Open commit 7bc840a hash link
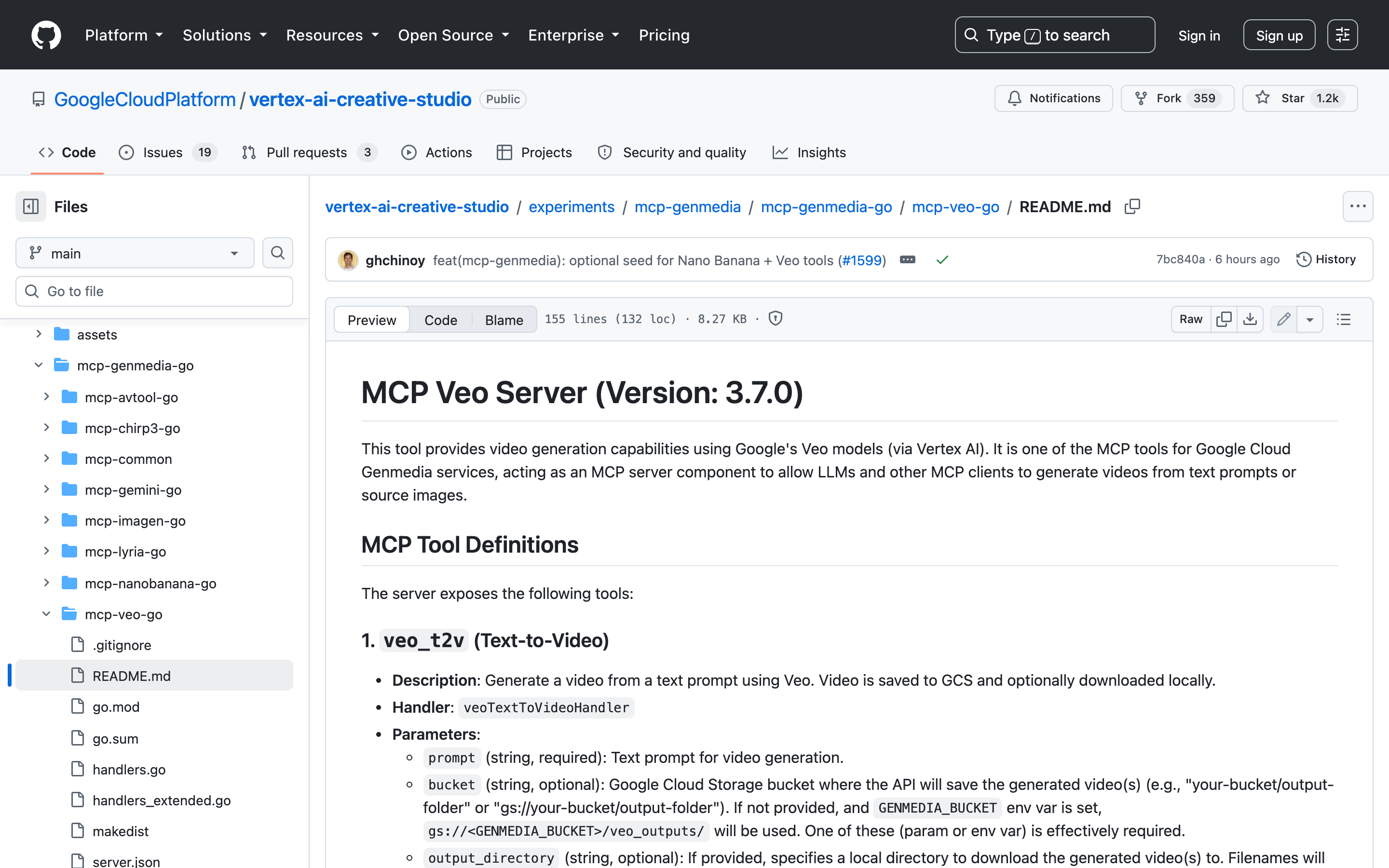The image size is (1389, 868). (1180, 259)
